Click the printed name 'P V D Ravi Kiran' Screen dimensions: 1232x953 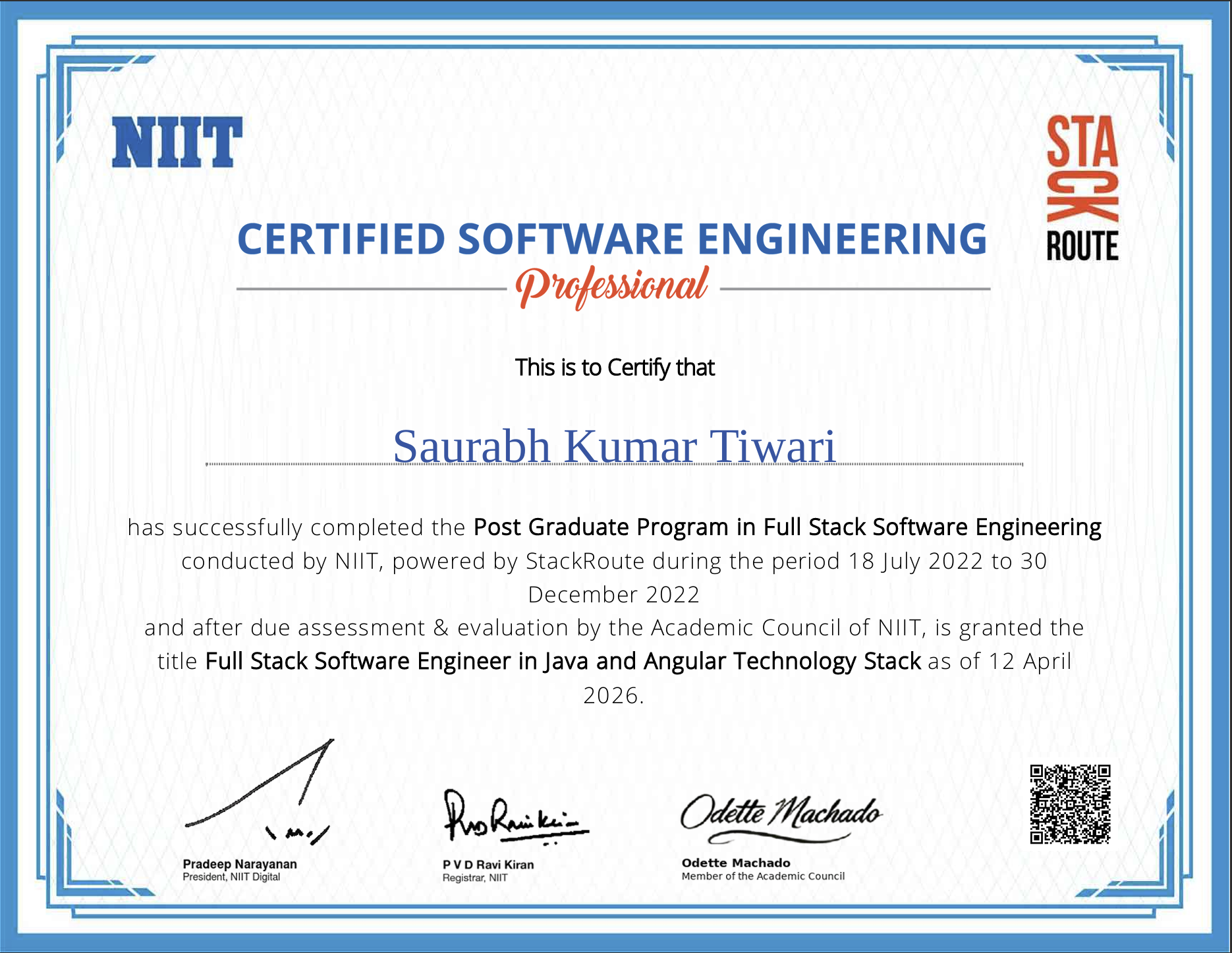(x=488, y=865)
